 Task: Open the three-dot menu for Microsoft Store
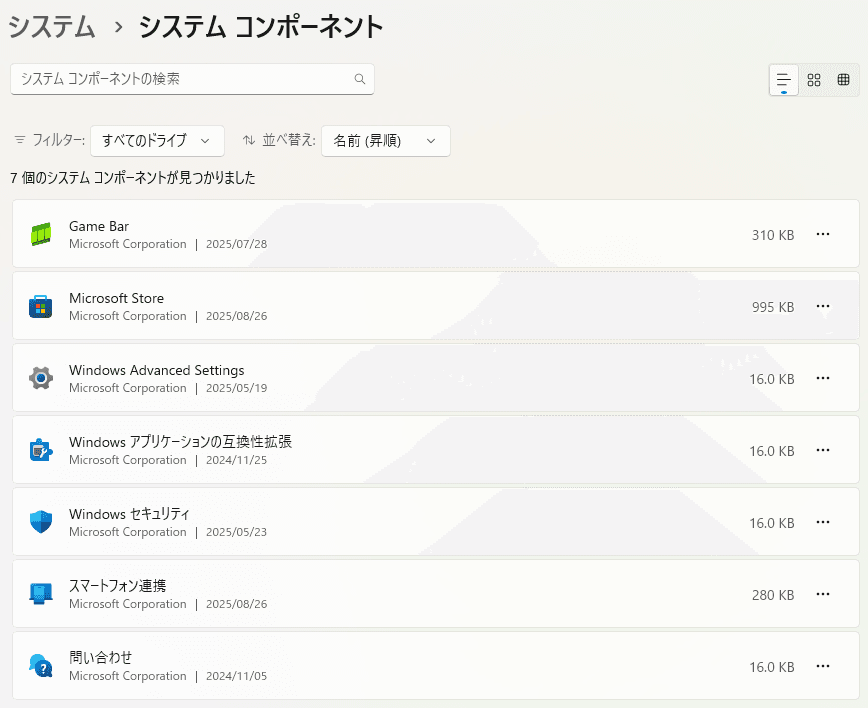(x=823, y=306)
